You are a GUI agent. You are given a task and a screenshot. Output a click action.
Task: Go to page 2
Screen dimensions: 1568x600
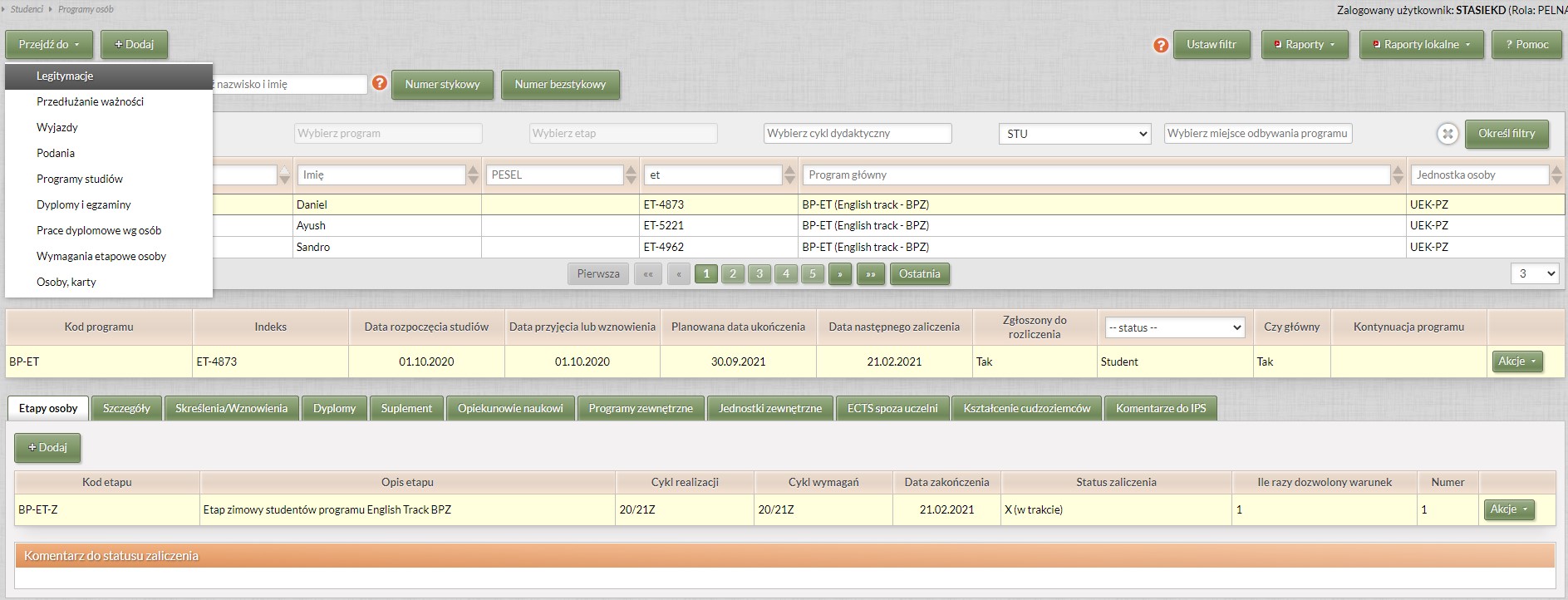tap(732, 273)
